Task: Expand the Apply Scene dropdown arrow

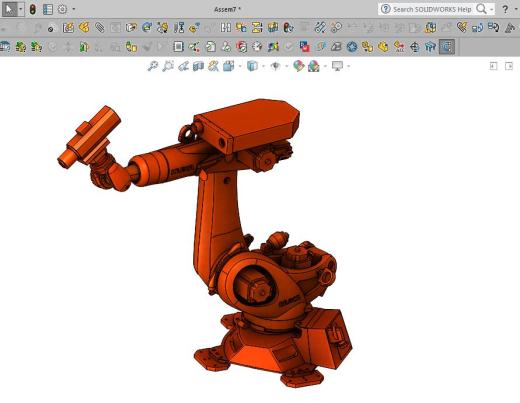Action: pyautogui.click(x=325, y=66)
